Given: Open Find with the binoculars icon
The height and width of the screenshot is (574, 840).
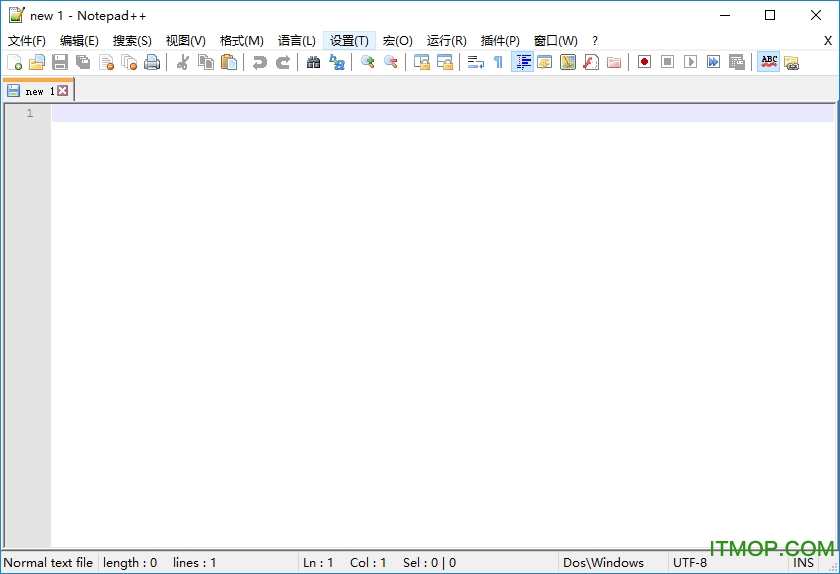Looking at the screenshot, I should tap(313, 62).
